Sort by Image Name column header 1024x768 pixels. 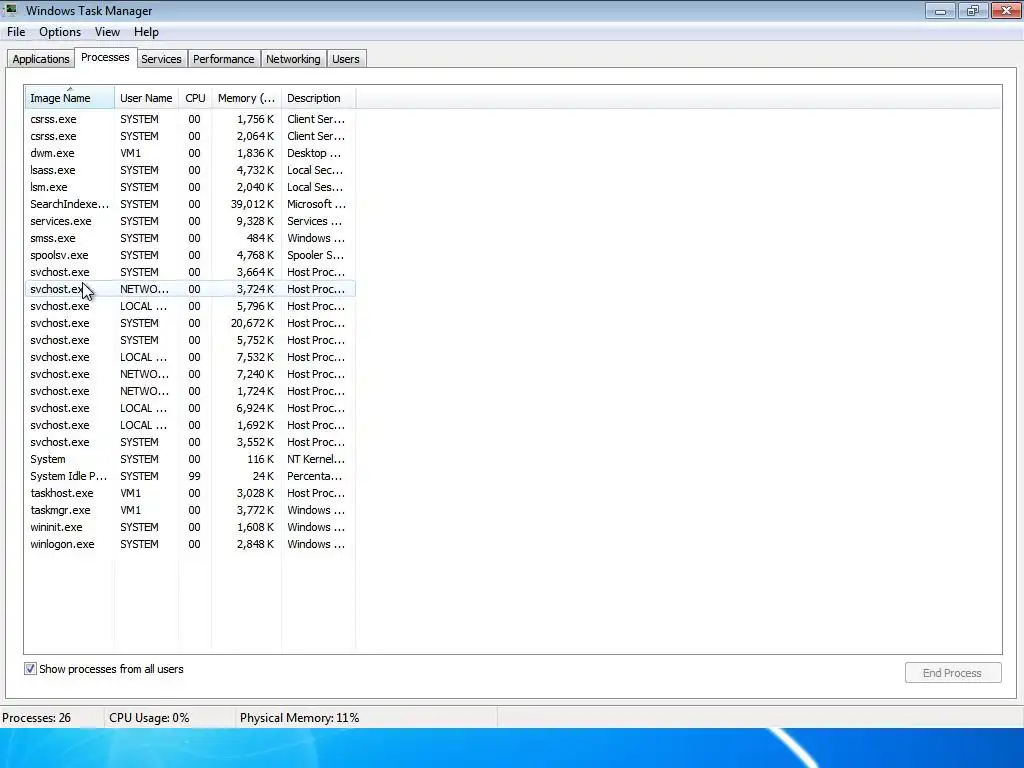[70, 98]
